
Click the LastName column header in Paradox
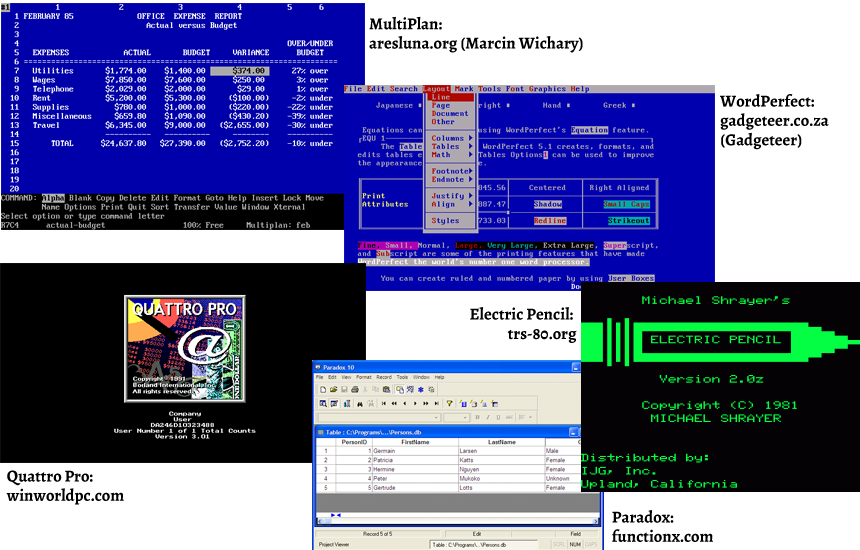point(502,442)
